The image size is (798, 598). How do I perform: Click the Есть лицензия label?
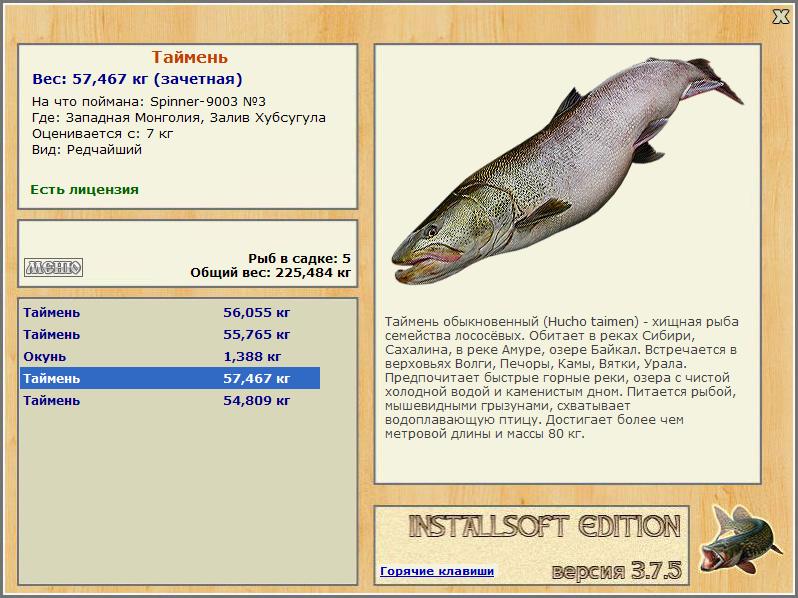[x=84, y=189]
